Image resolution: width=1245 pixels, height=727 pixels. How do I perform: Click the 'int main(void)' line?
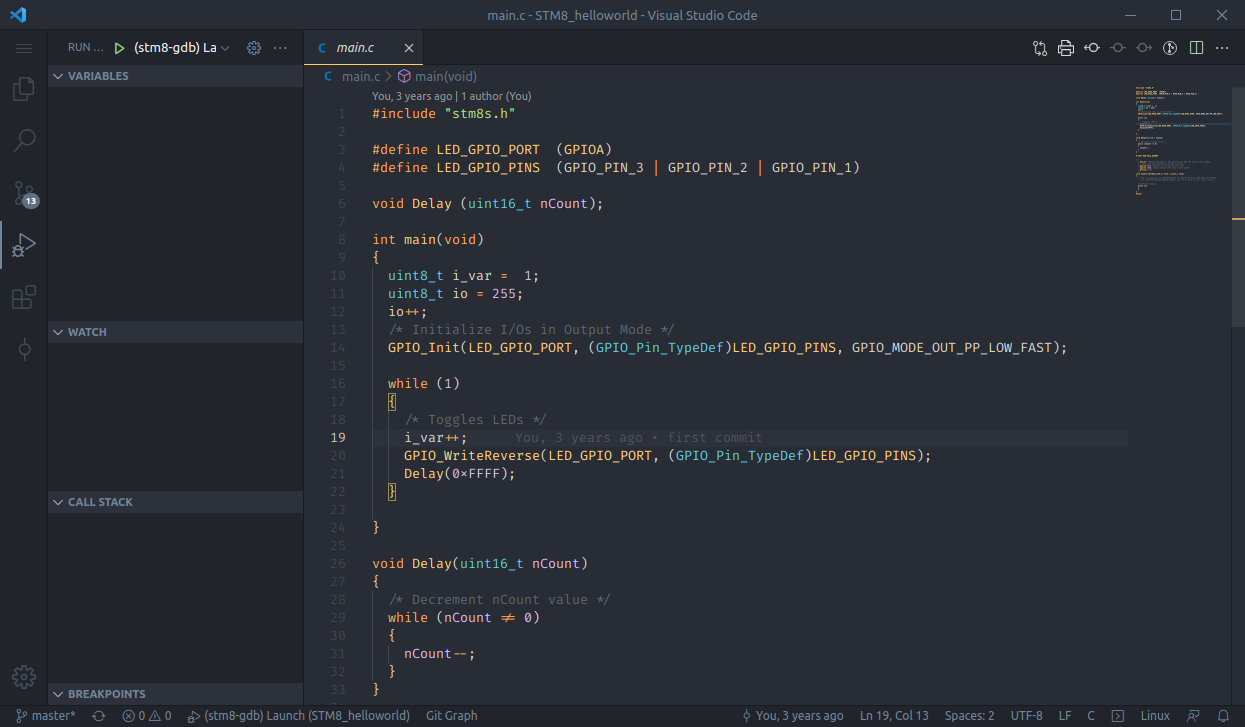coord(428,240)
